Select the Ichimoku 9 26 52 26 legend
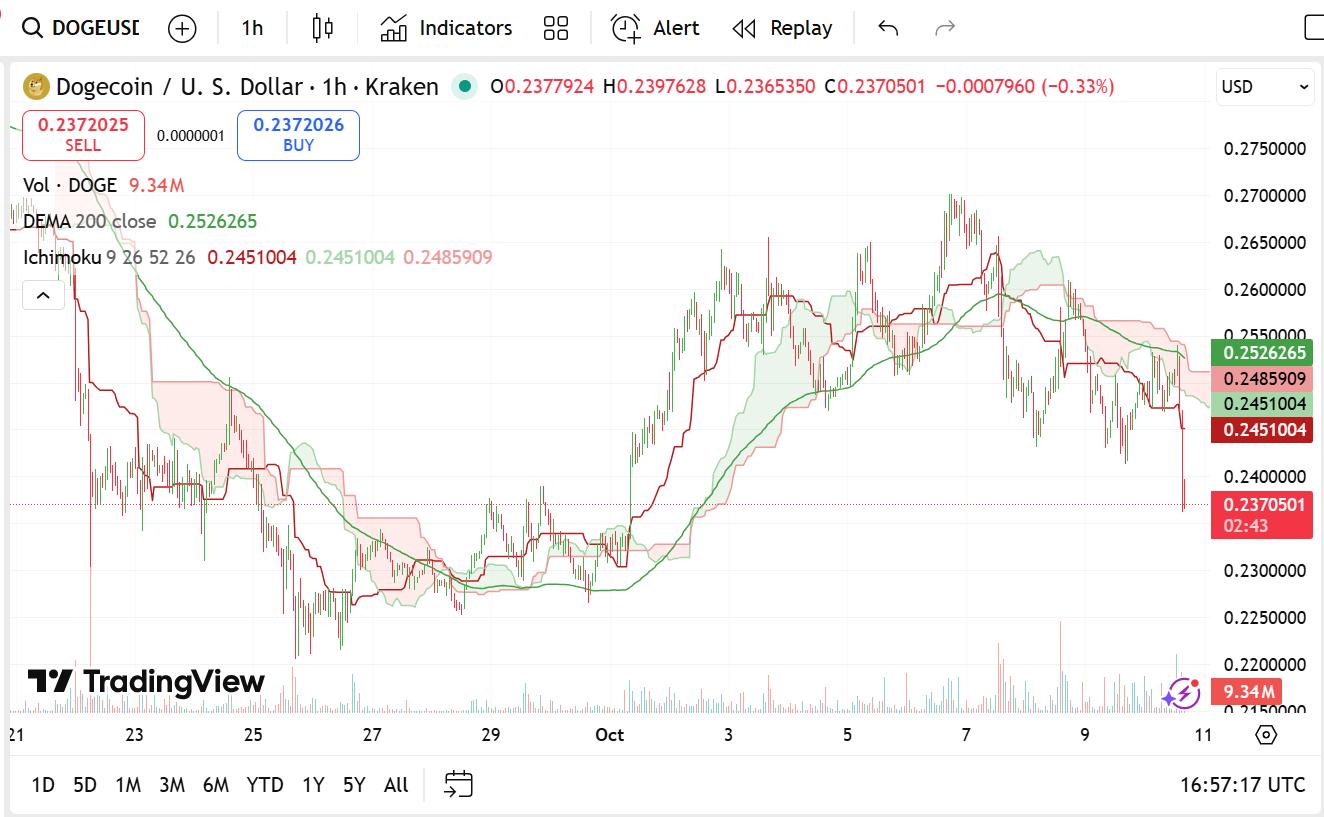Screen dimensions: 1324x817 click(x=110, y=257)
